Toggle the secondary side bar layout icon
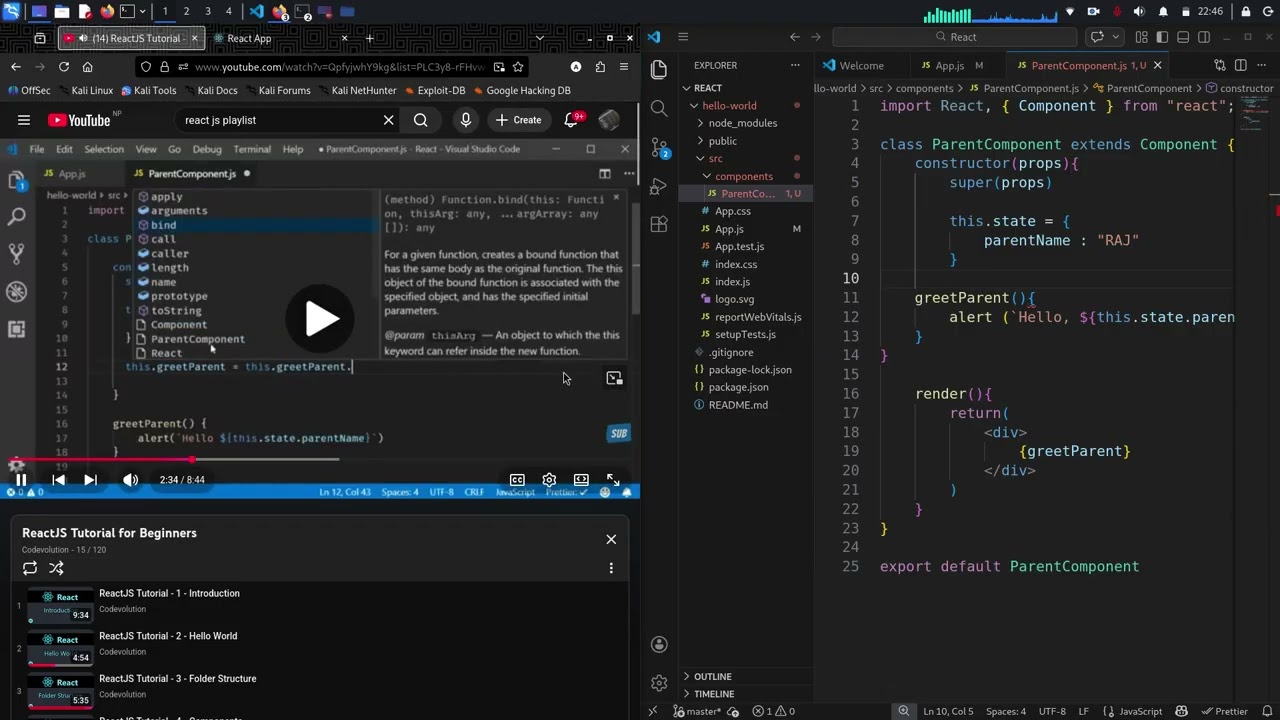 1204,37
